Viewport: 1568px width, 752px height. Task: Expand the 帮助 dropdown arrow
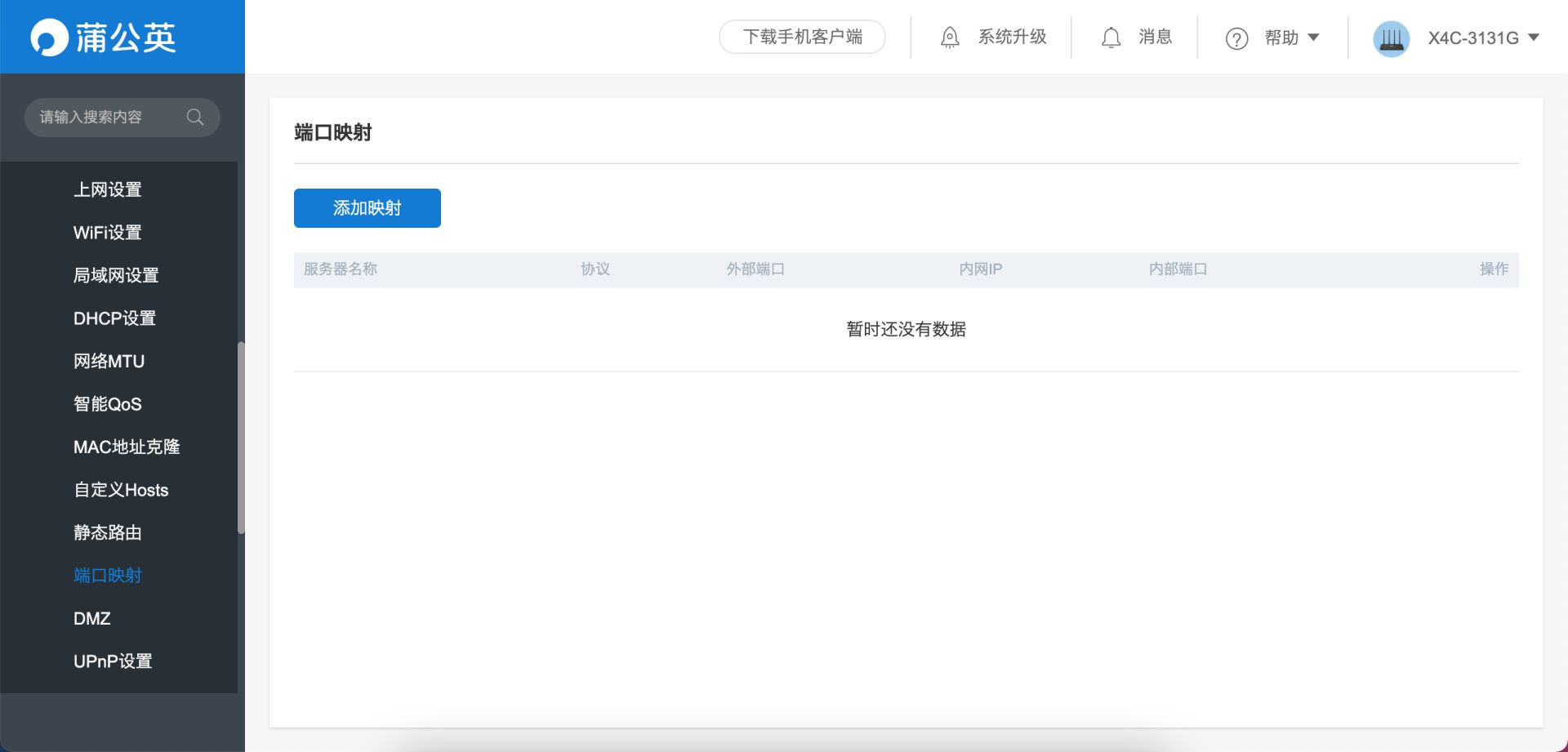1313,38
